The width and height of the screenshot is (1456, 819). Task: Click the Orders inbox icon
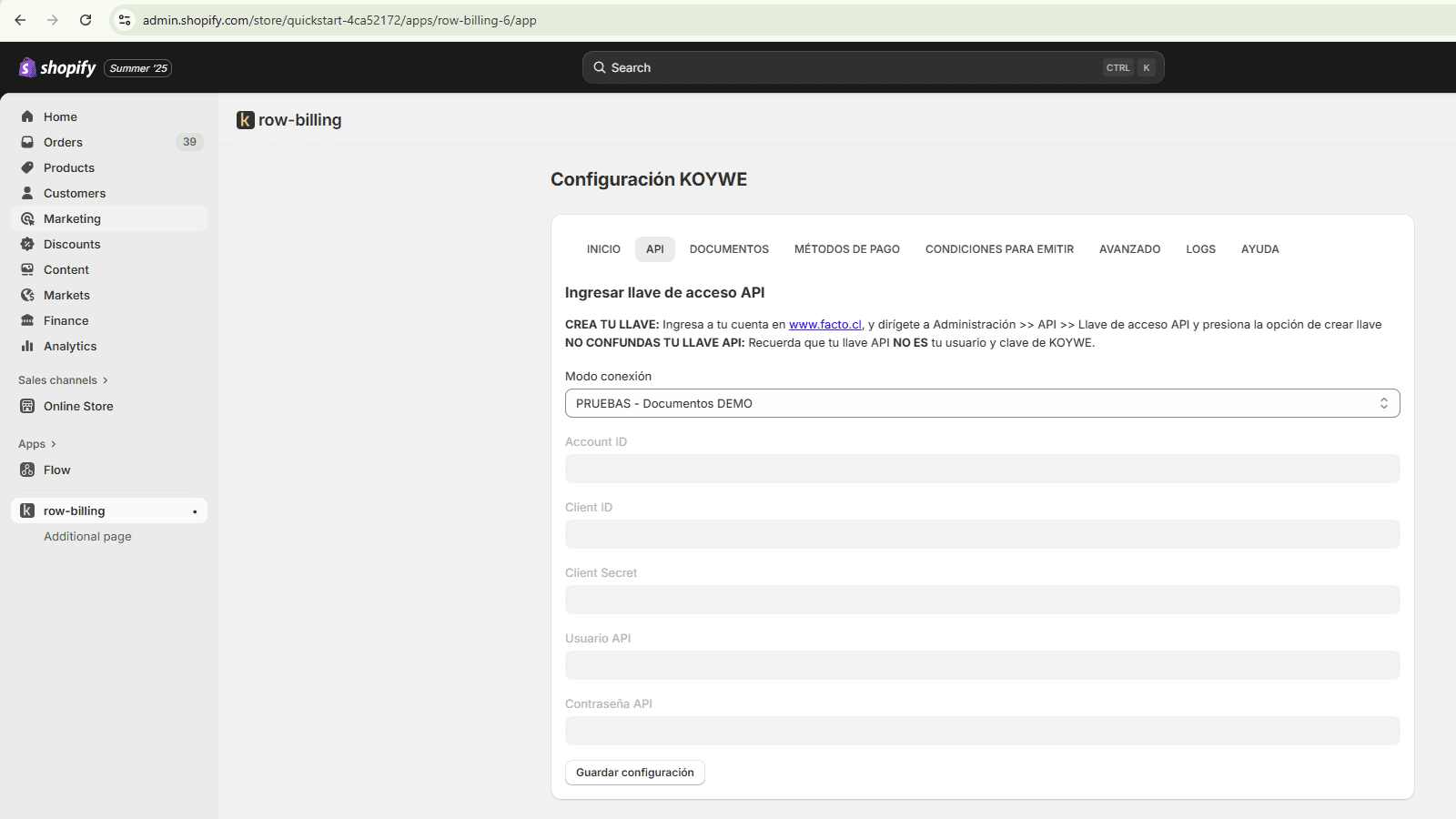click(27, 142)
